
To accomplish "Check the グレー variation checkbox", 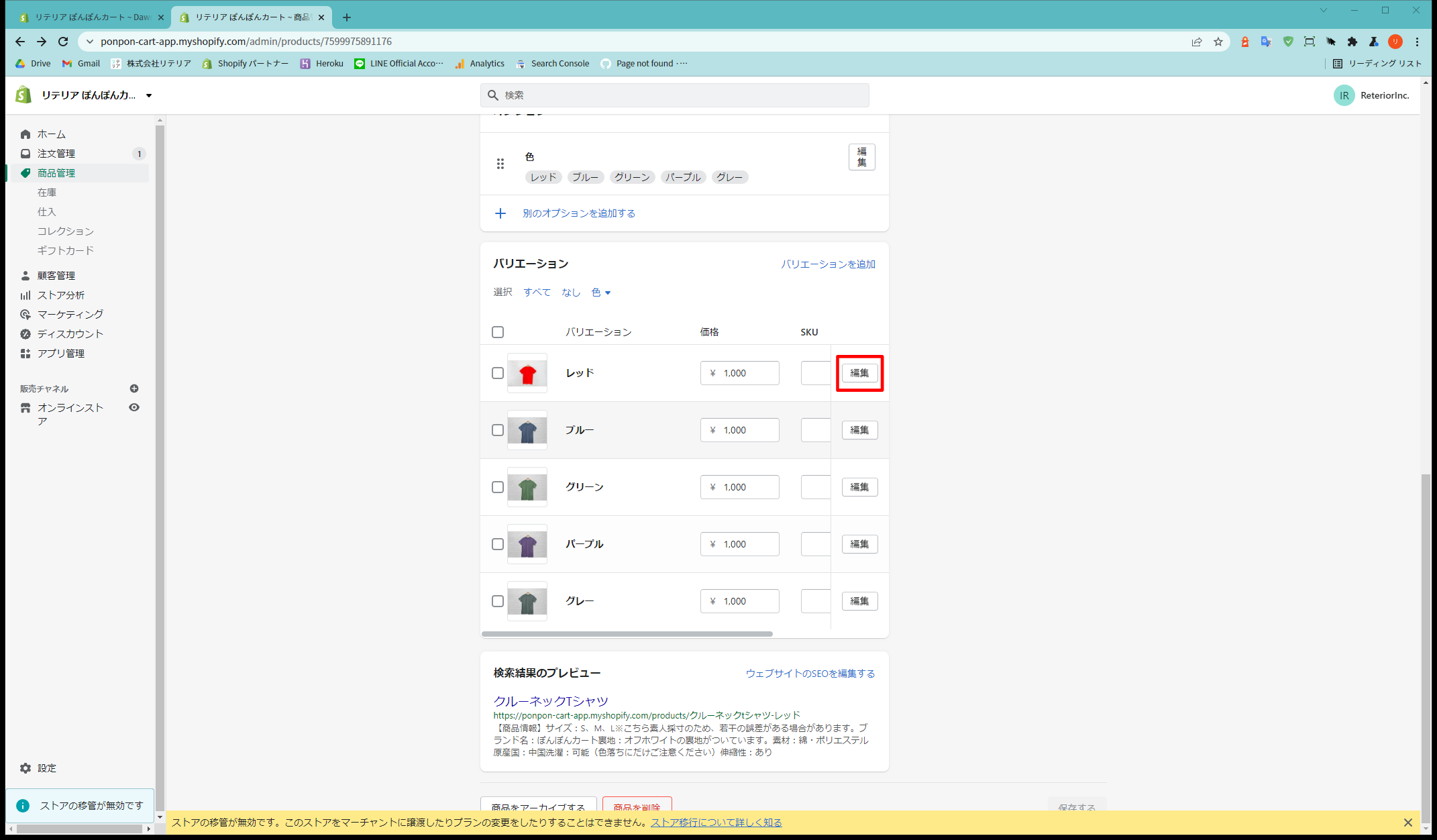I will (x=498, y=601).
